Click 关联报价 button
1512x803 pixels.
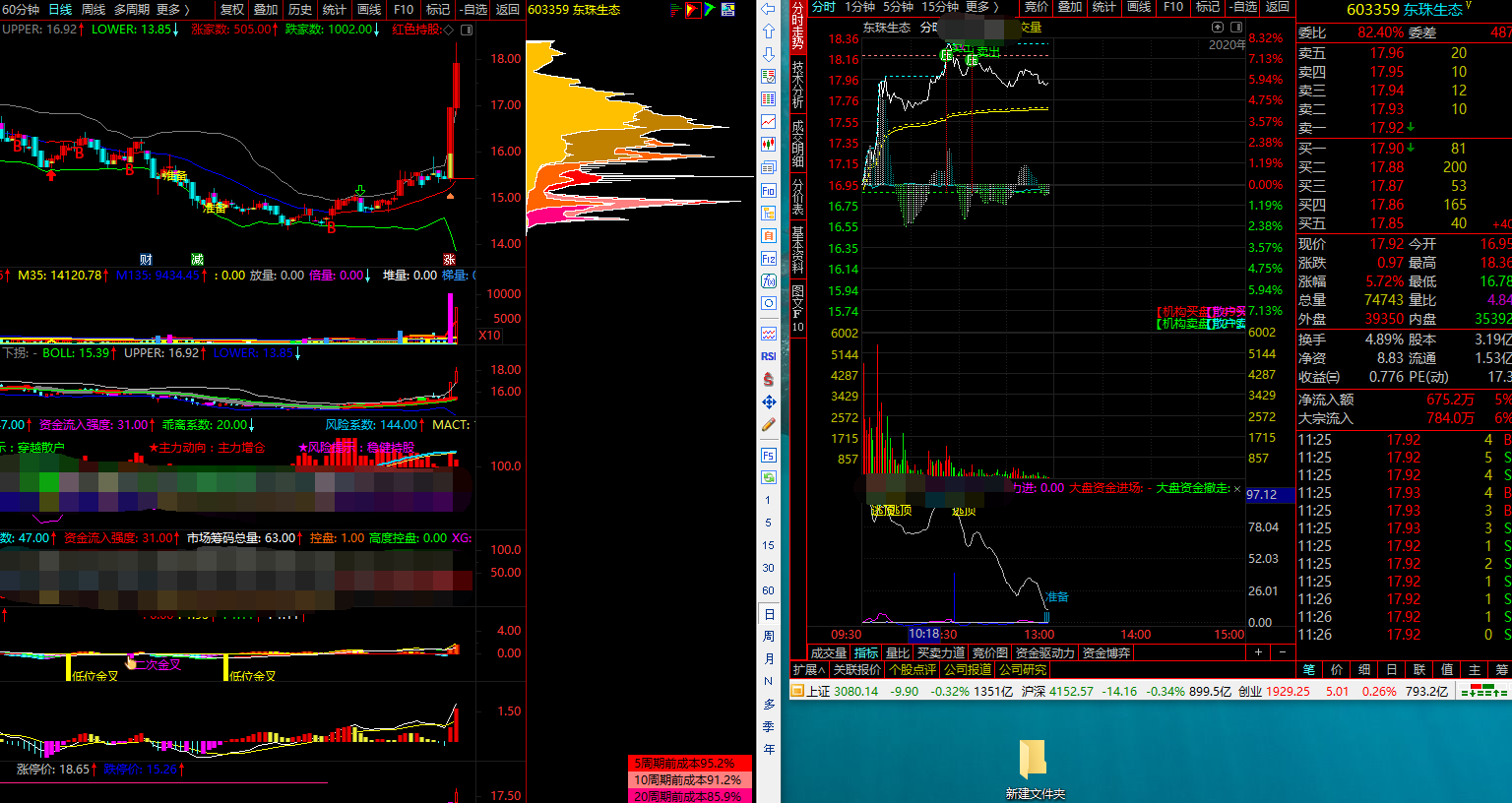(856, 669)
